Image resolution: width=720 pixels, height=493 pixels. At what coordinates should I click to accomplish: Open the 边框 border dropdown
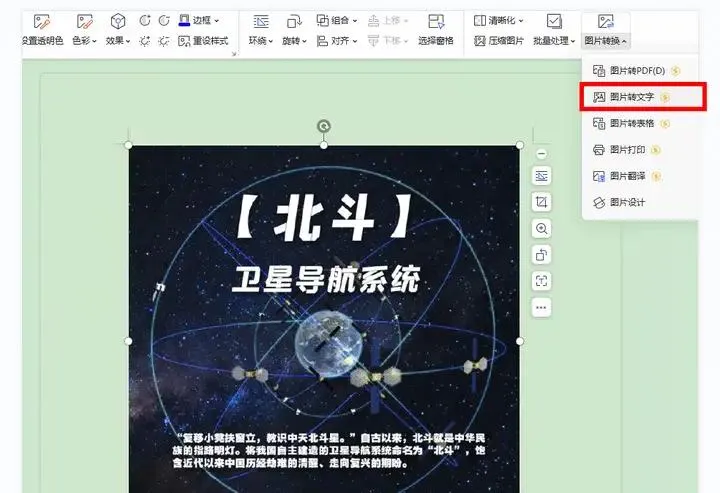pos(198,20)
